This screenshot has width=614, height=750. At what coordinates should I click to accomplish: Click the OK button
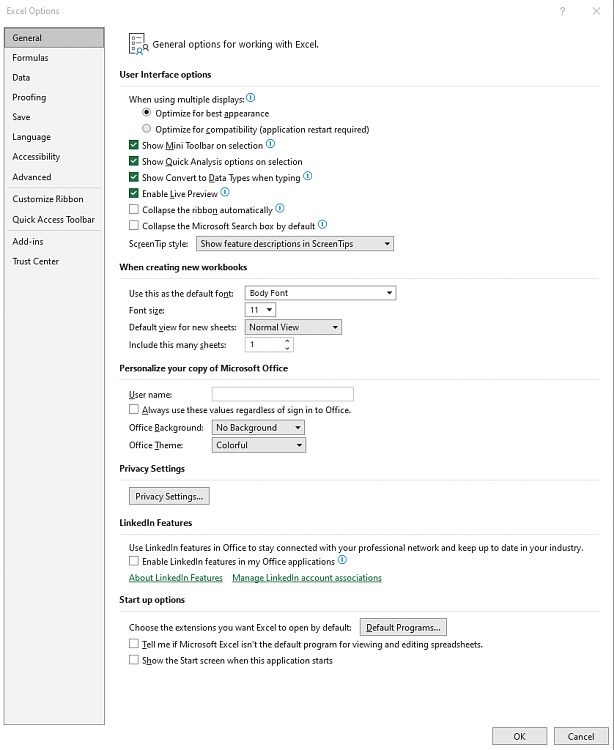tap(519, 737)
